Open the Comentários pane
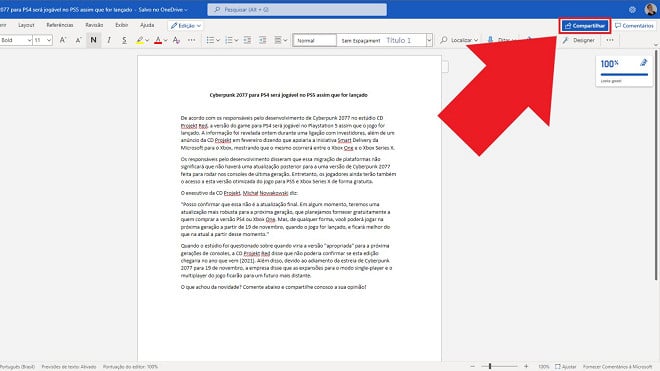Screen dimensions: 660x371 coord(634,26)
